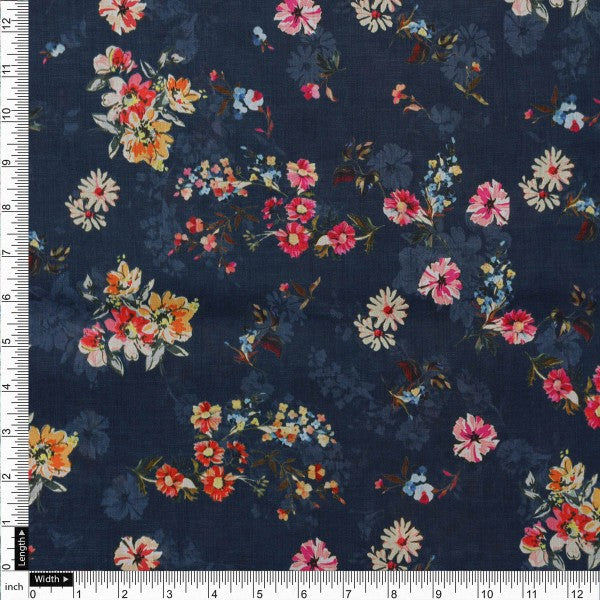The height and width of the screenshot is (600, 600).
Task: Click number 2 on the length ruler
Action: [x=7, y=476]
